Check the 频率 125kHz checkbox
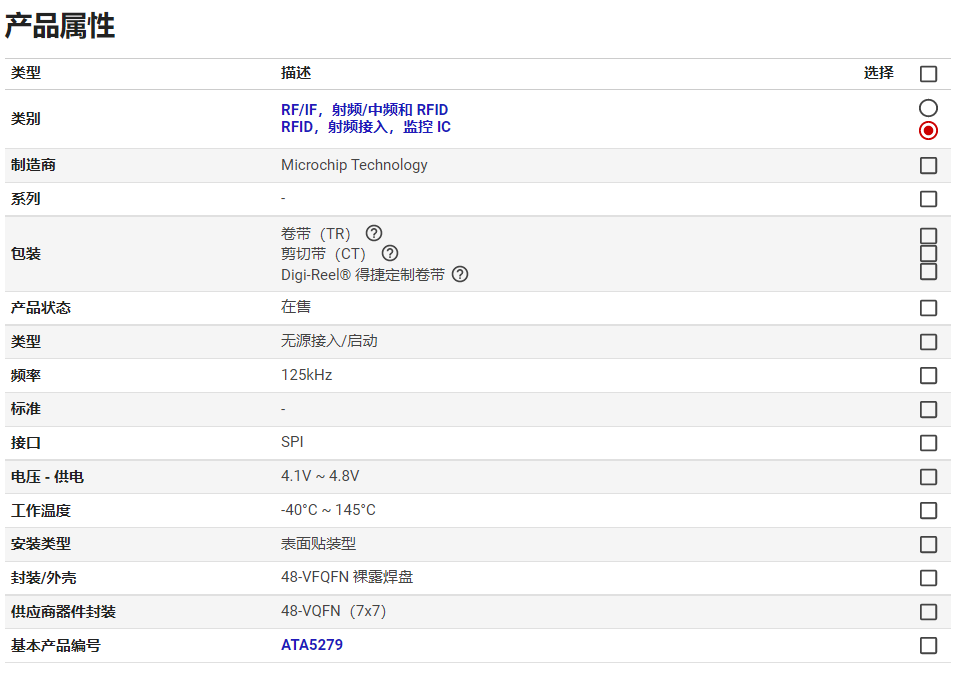This screenshot has width=970, height=680. click(928, 375)
